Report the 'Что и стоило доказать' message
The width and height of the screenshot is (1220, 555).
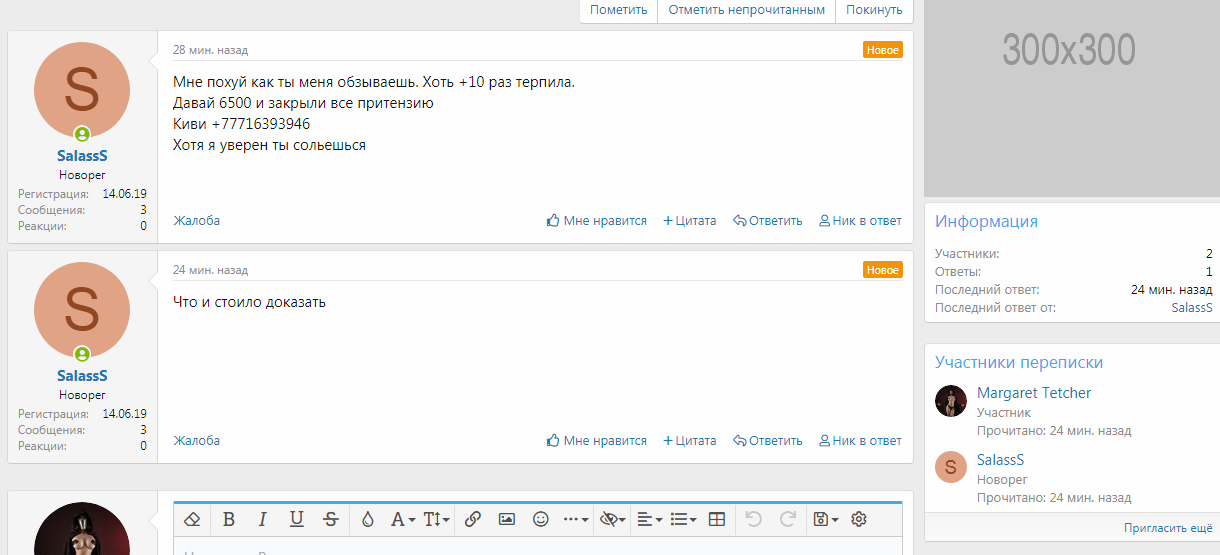click(x=197, y=441)
